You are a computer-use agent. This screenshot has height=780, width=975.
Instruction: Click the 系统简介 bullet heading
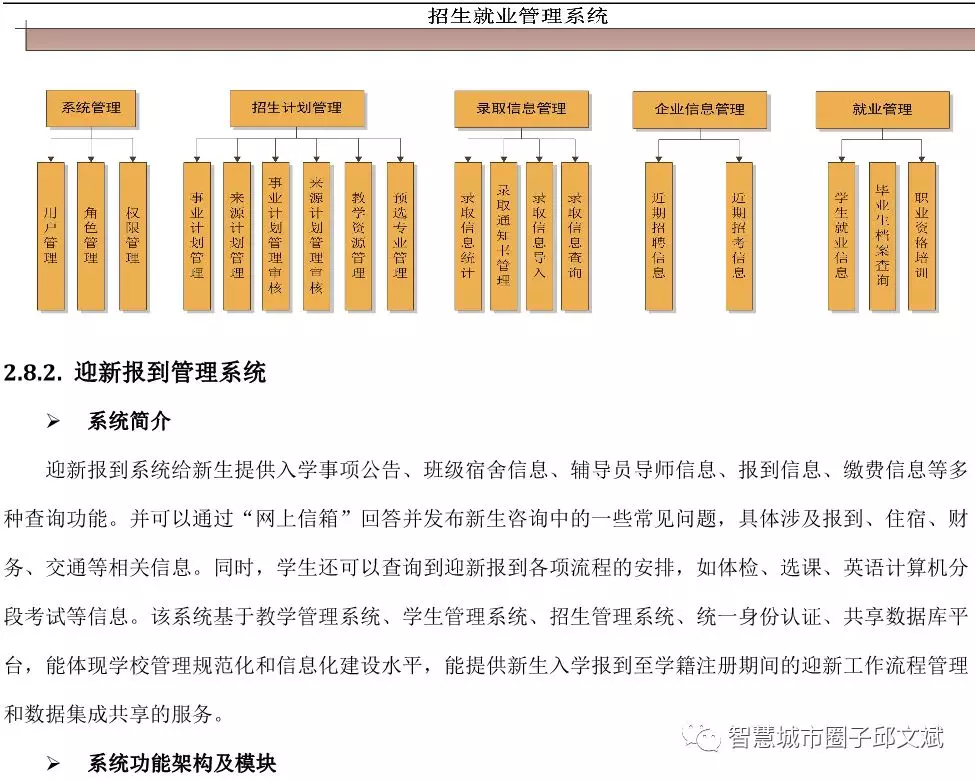[129, 422]
